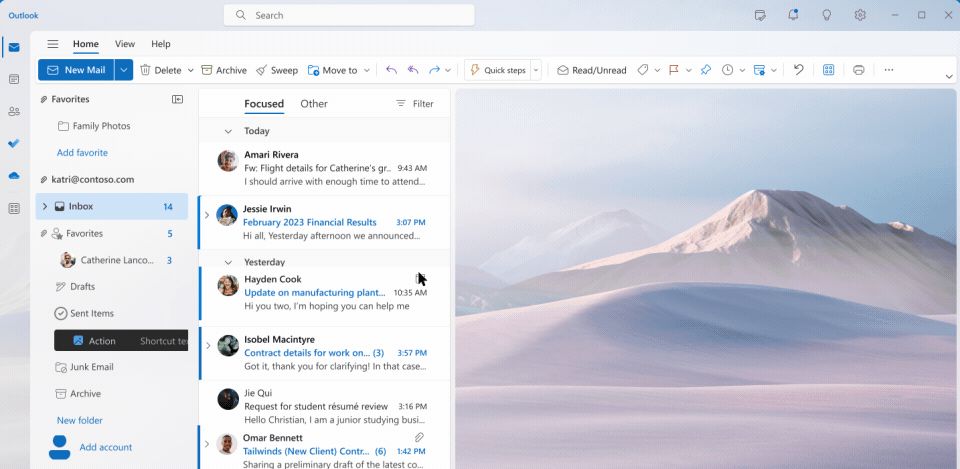Select the Other inbox tab
960x469 pixels.
click(314, 103)
